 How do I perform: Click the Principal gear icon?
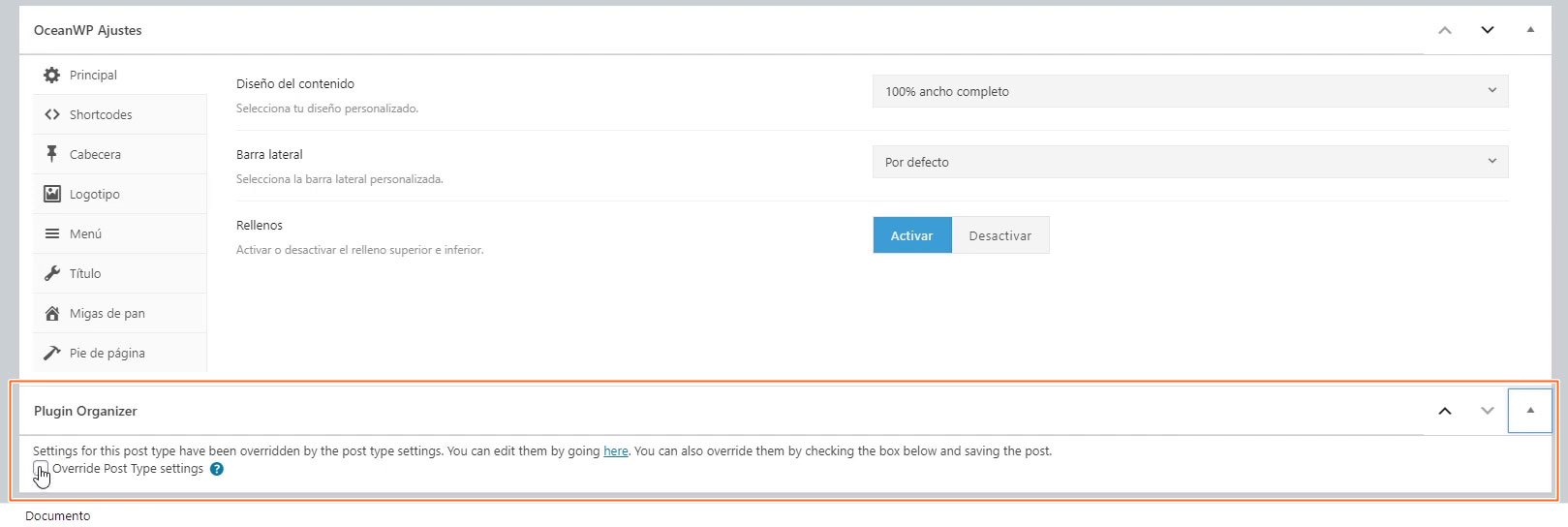coord(51,75)
